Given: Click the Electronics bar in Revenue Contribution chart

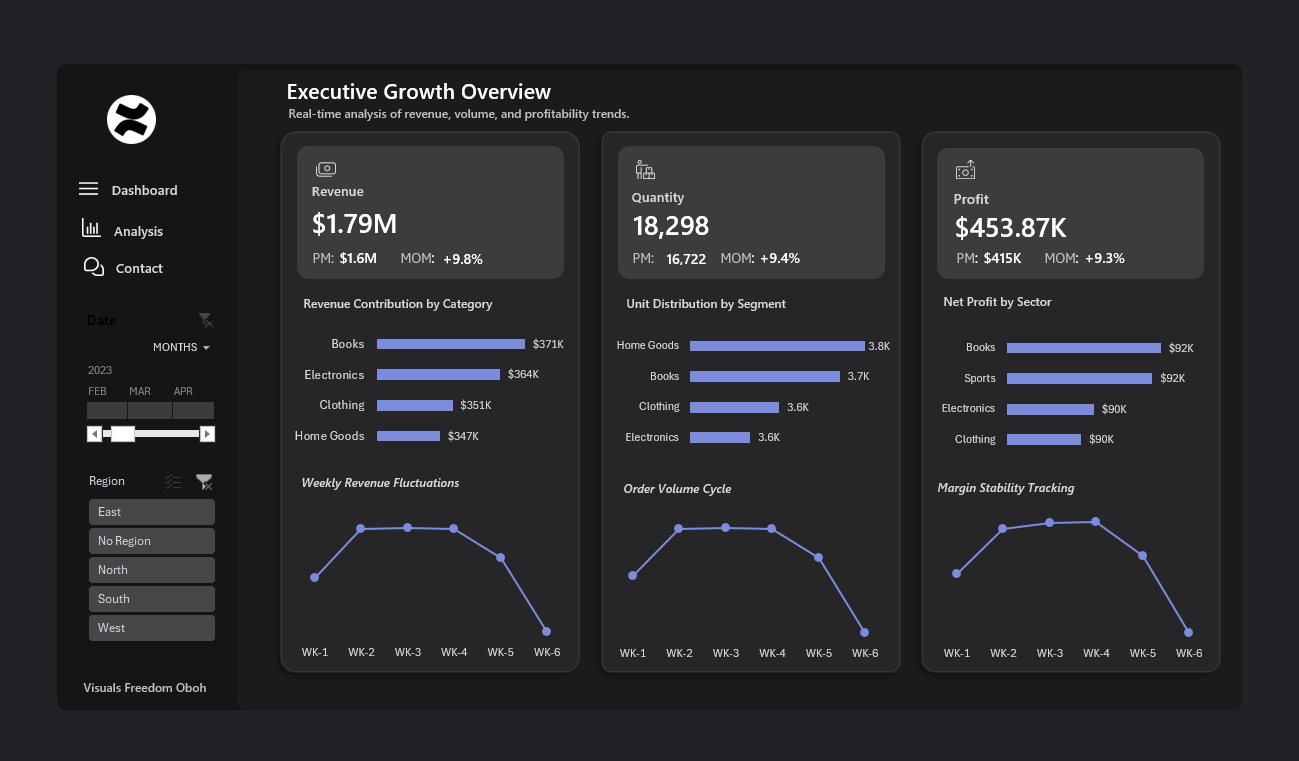Looking at the screenshot, I should pyautogui.click(x=438, y=375).
